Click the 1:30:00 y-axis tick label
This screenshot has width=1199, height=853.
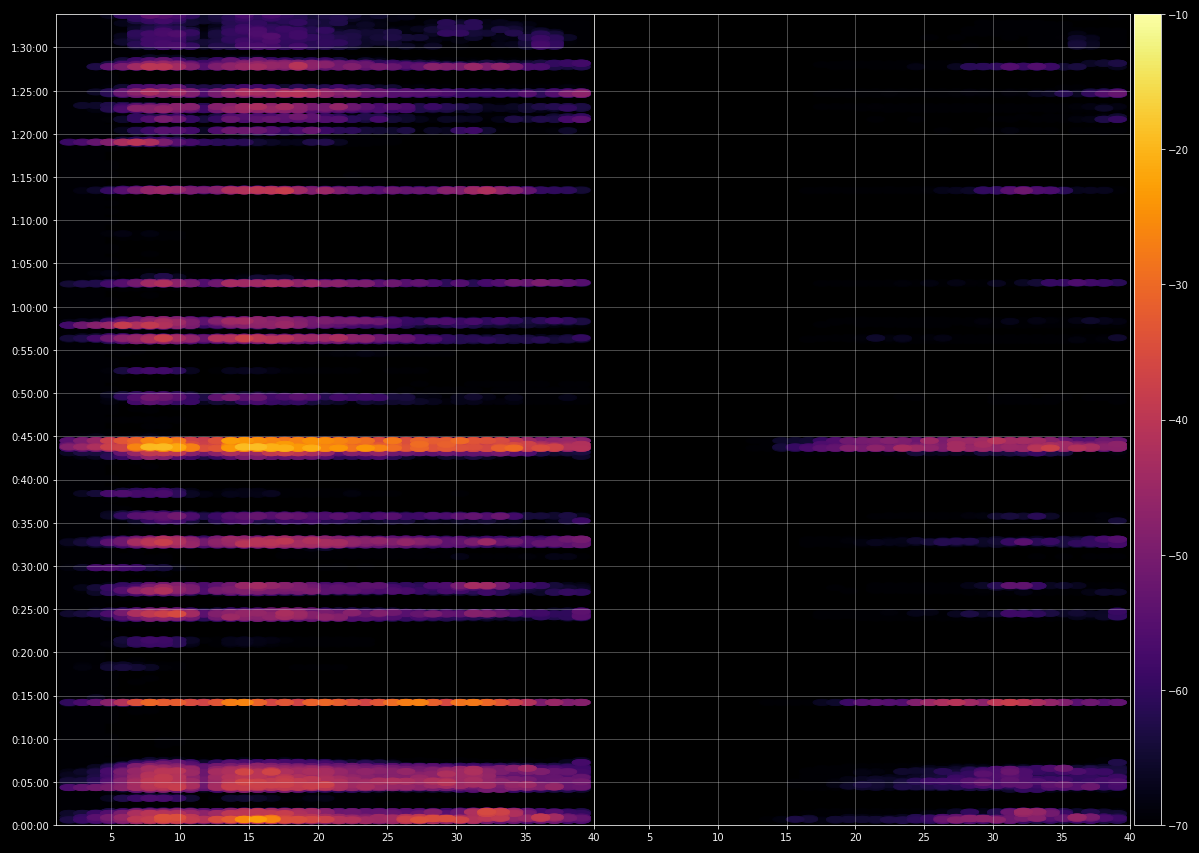(30, 48)
